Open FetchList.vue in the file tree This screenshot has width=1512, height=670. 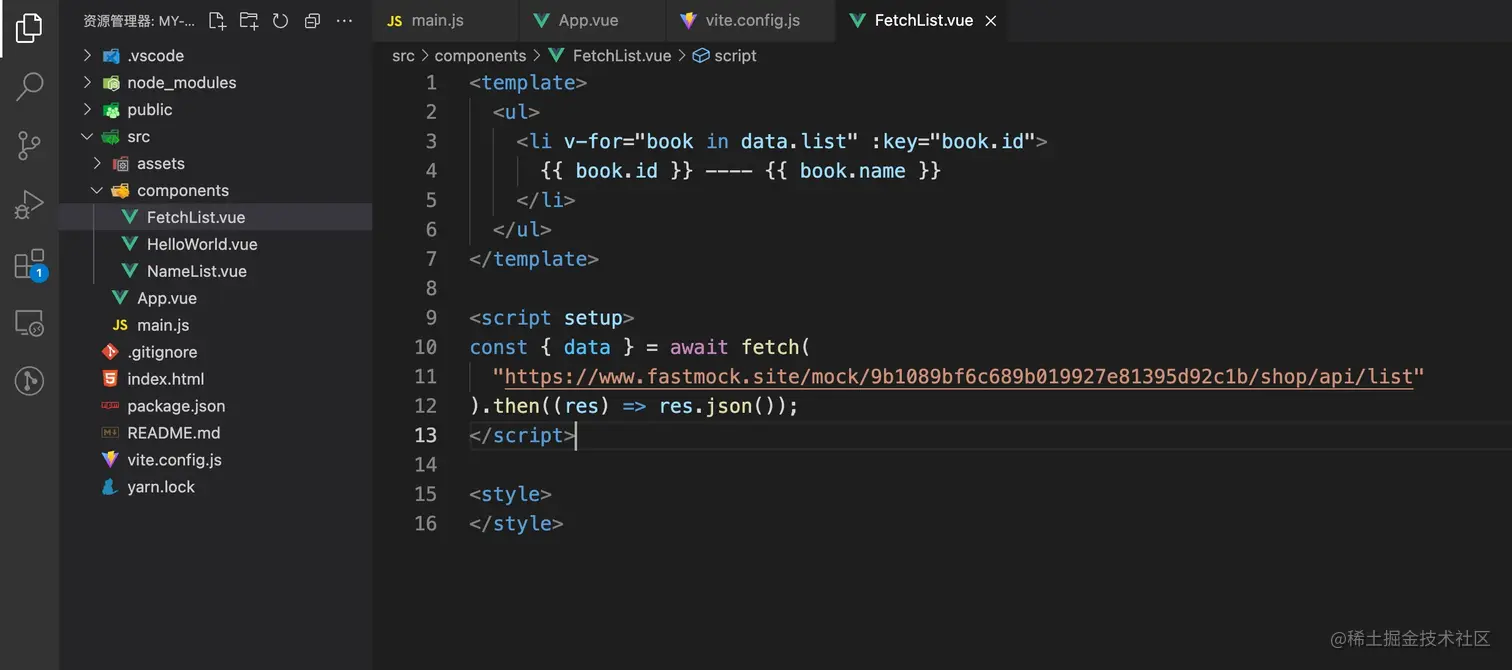216,217
